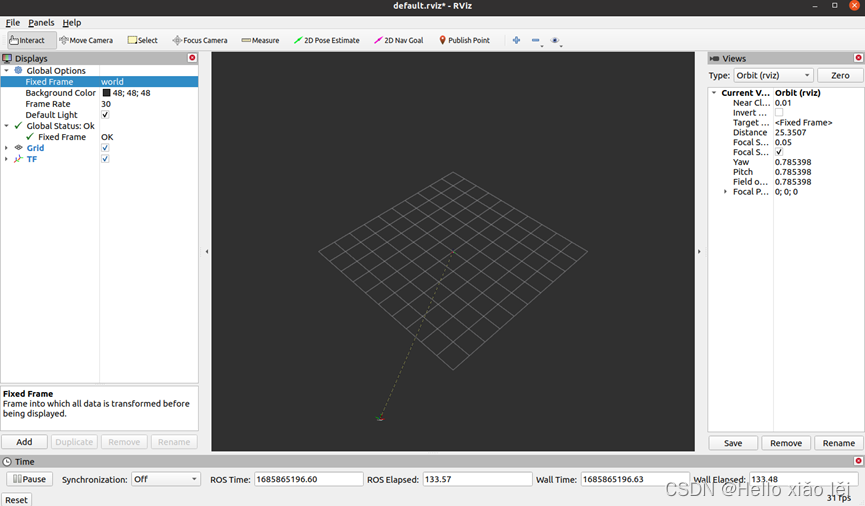Click the ROS Time field
Viewport: 865px width, 506px height.
point(308,479)
